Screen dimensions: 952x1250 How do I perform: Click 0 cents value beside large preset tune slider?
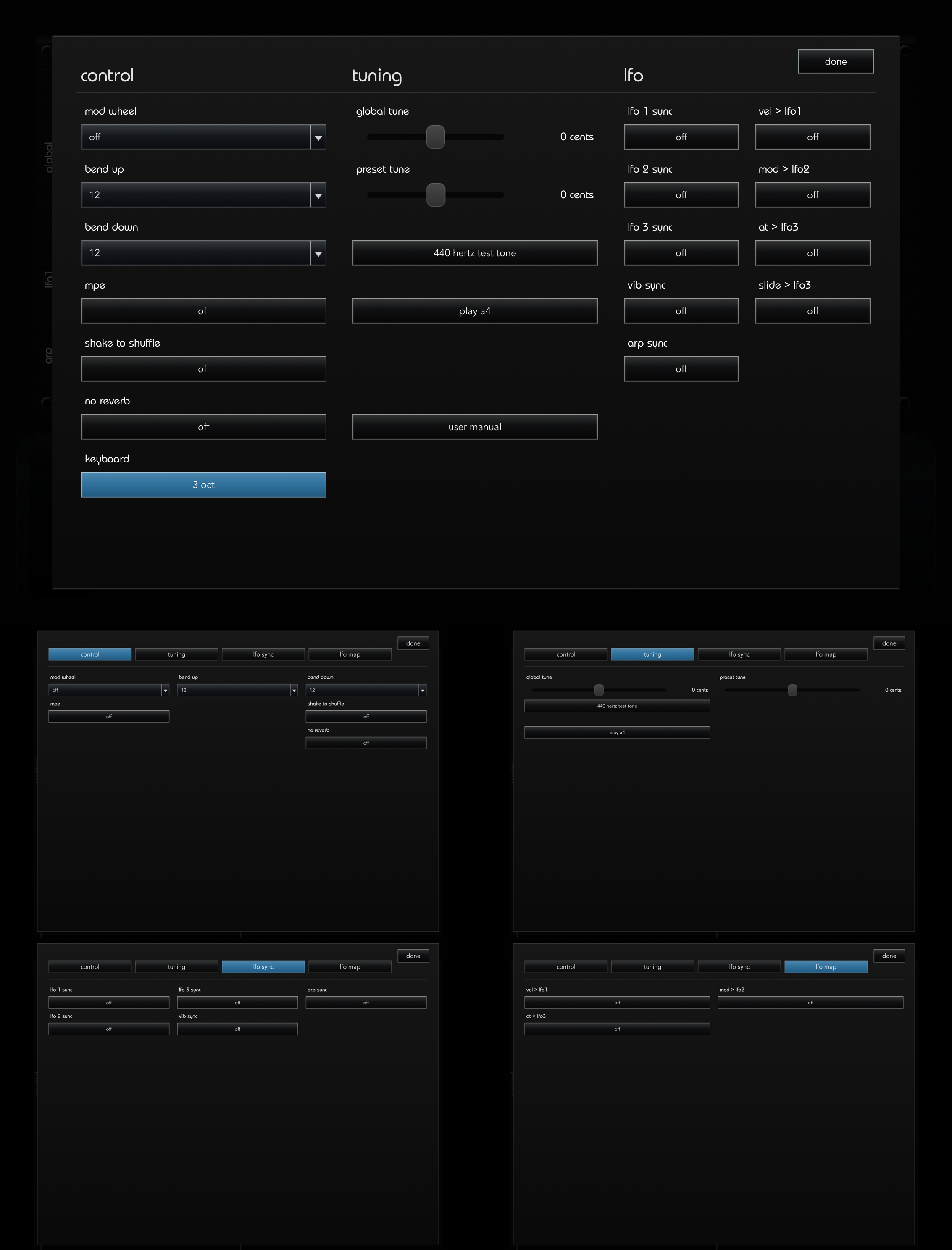(577, 195)
